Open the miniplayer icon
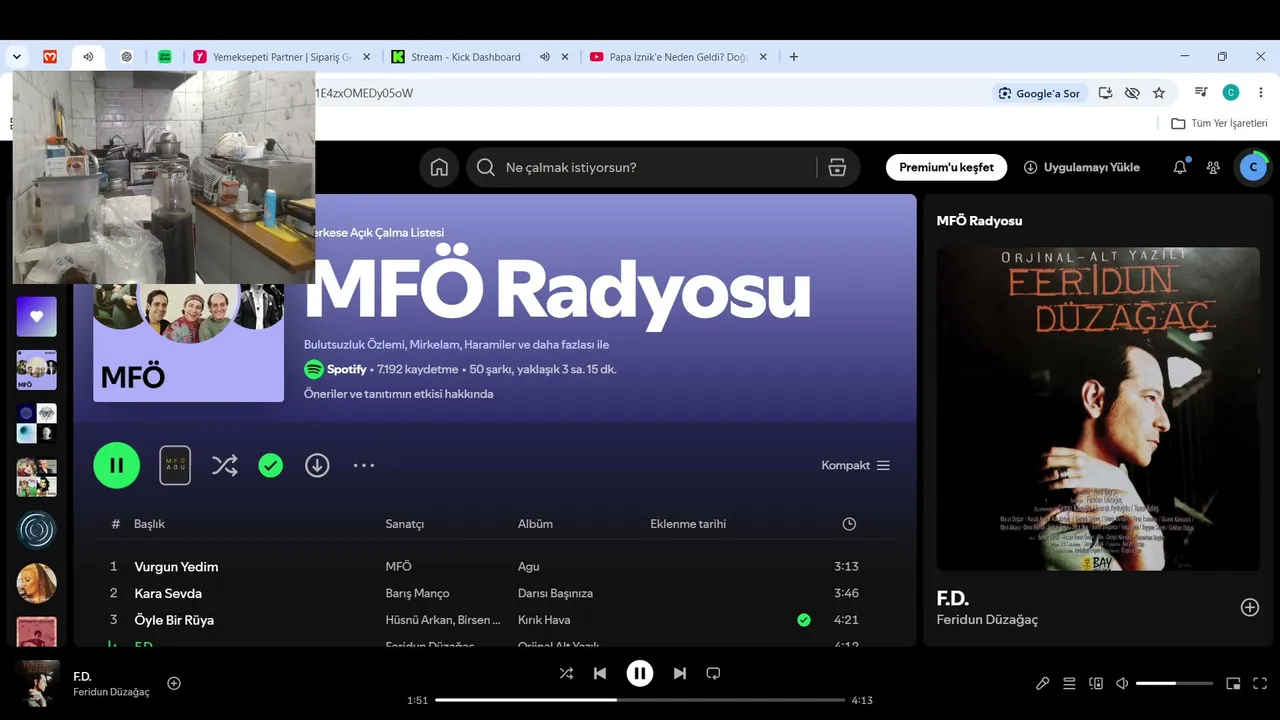The height and width of the screenshot is (720, 1280). pyautogui.click(x=1233, y=683)
